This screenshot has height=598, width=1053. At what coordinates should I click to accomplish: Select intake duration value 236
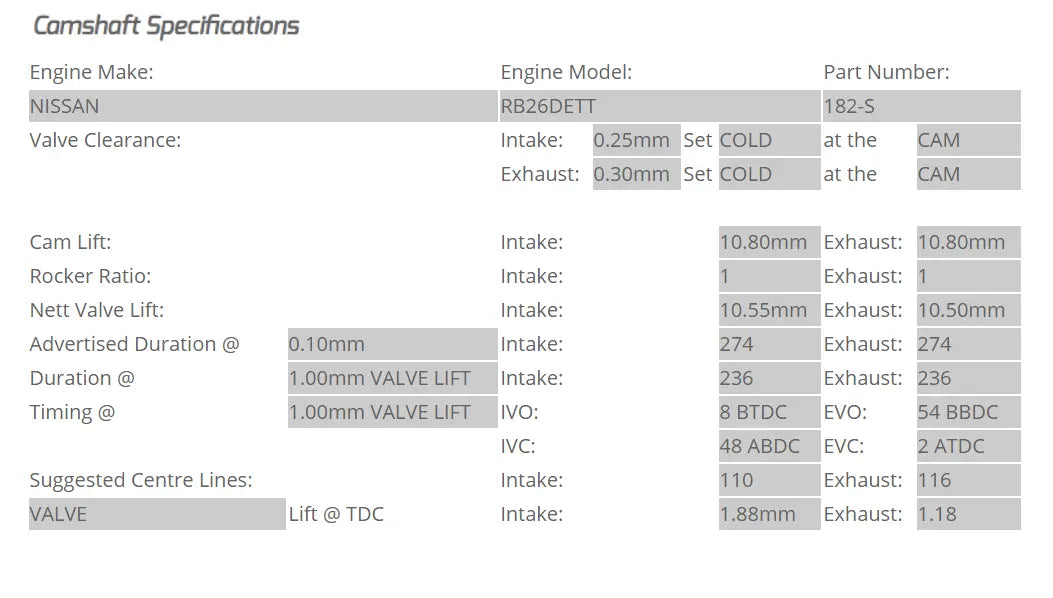pos(769,378)
